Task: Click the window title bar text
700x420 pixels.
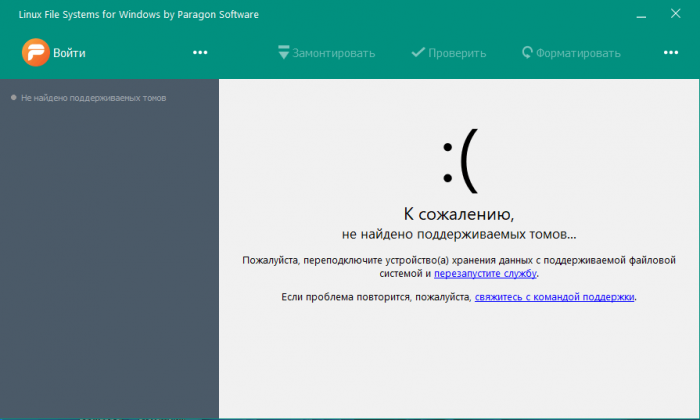Action: (138, 15)
